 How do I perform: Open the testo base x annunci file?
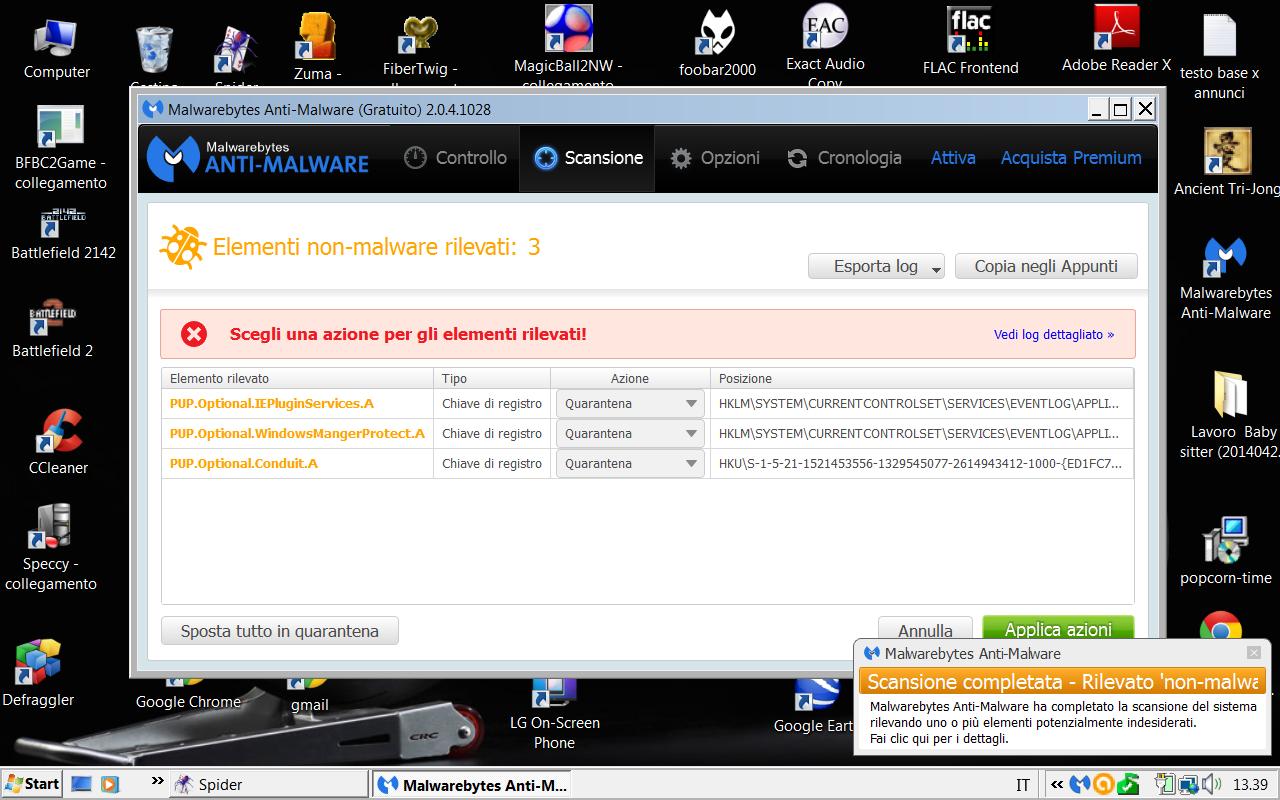tap(1219, 57)
